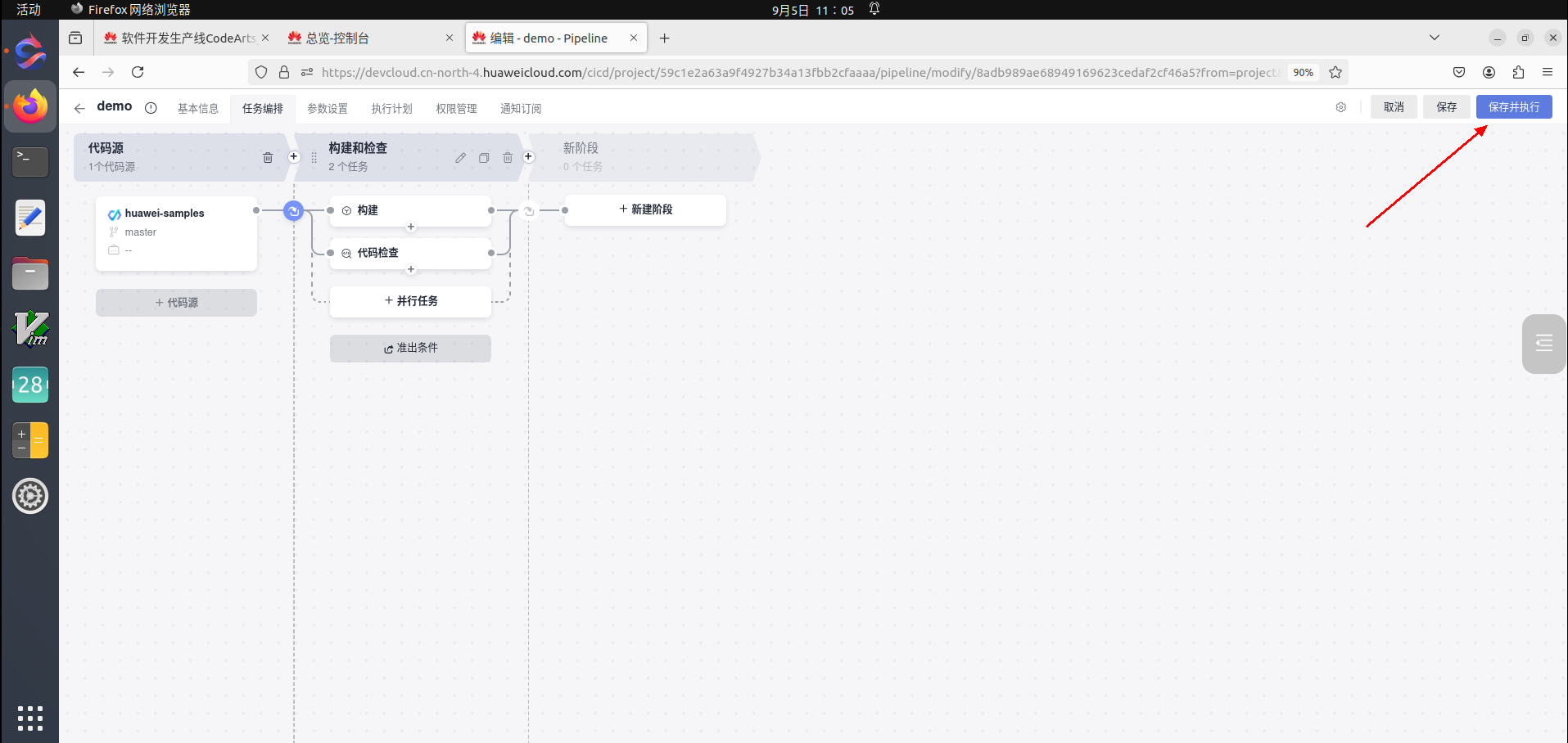
Task: Open tracking protection shield icon
Action: click(261, 72)
